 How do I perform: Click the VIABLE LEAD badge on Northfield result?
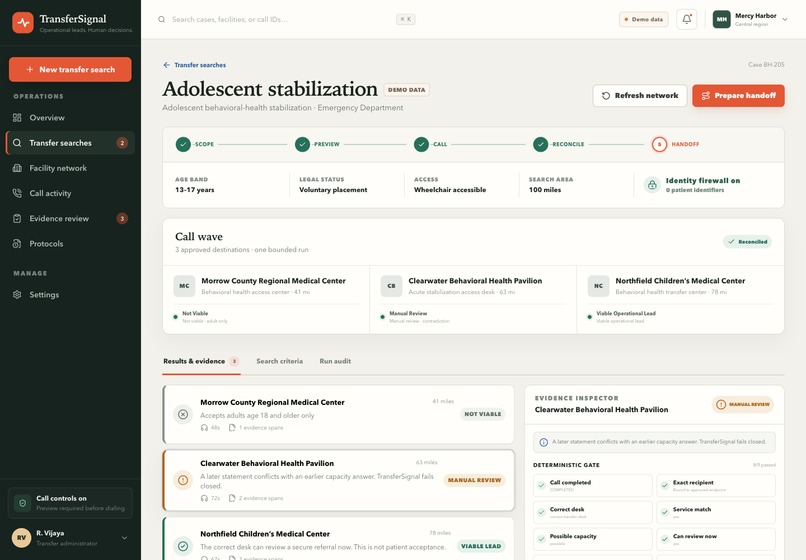click(x=481, y=546)
